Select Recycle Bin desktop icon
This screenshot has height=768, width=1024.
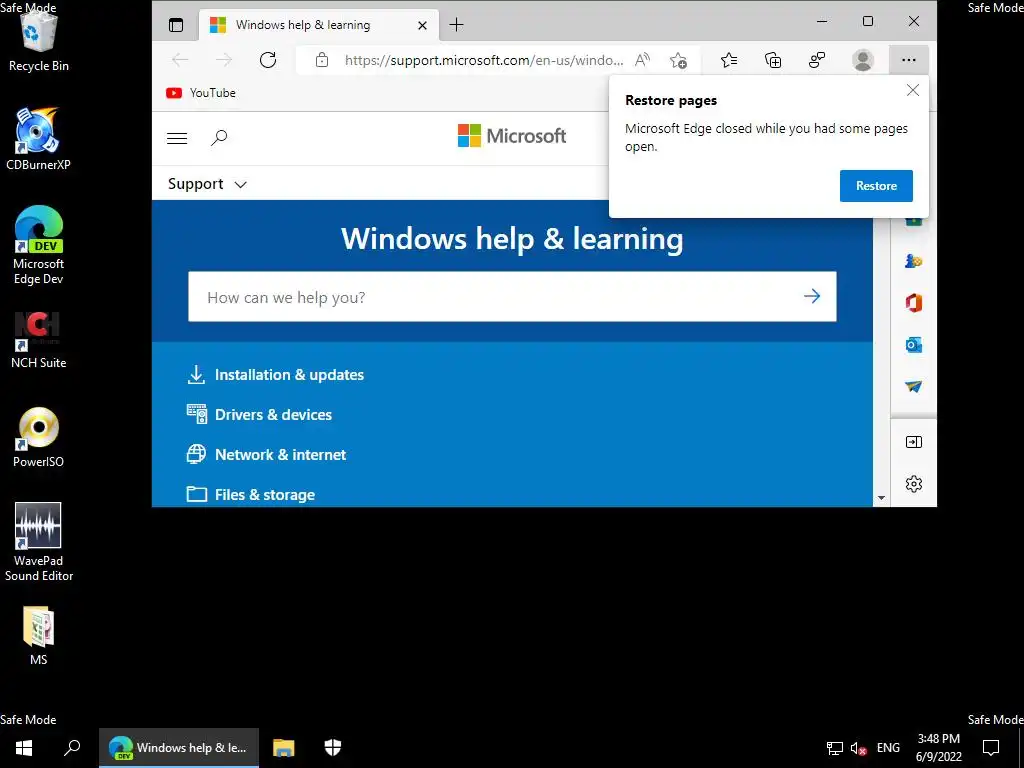(x=39, y=40)
